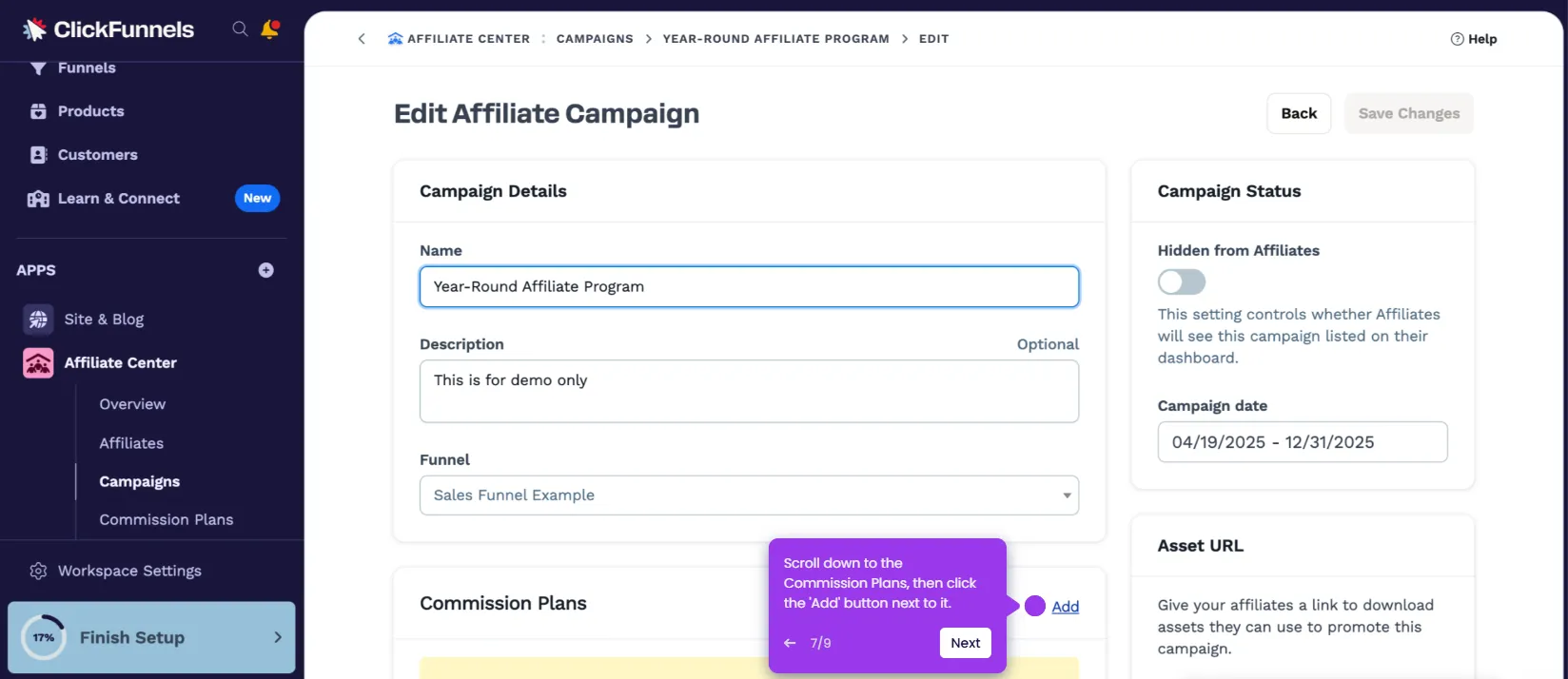Click the Back button

click(1299, 114)
